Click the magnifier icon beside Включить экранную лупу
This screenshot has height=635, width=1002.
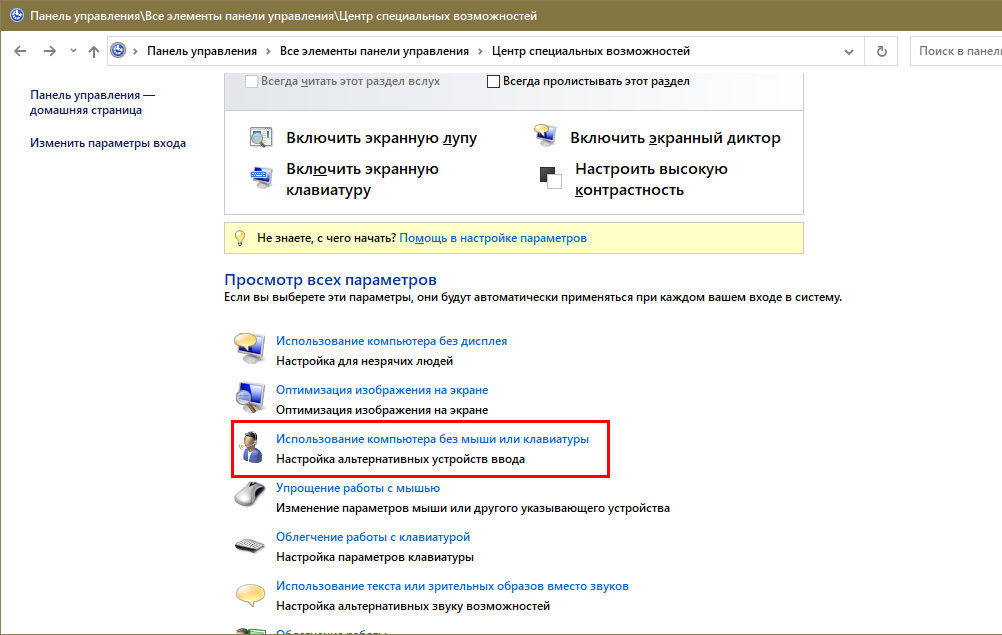[261, 138]
